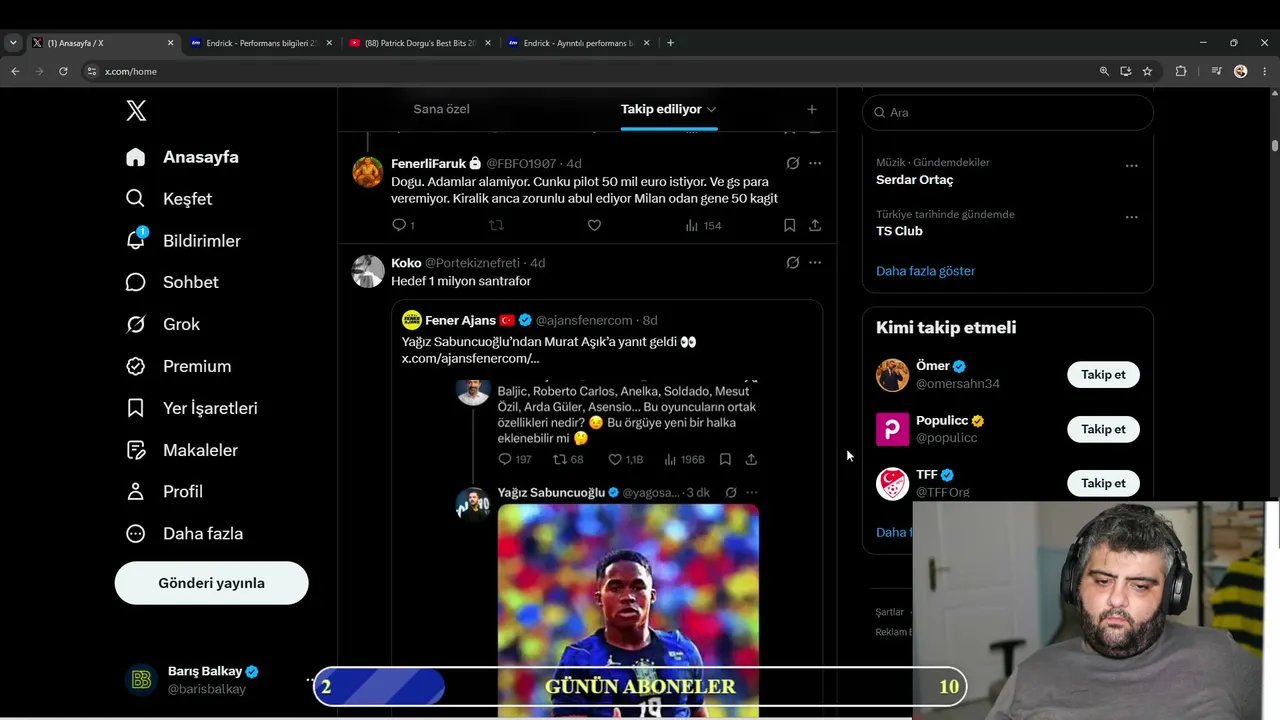
Task: Go to Anasayfa home feed
Action: click(182, 157)
